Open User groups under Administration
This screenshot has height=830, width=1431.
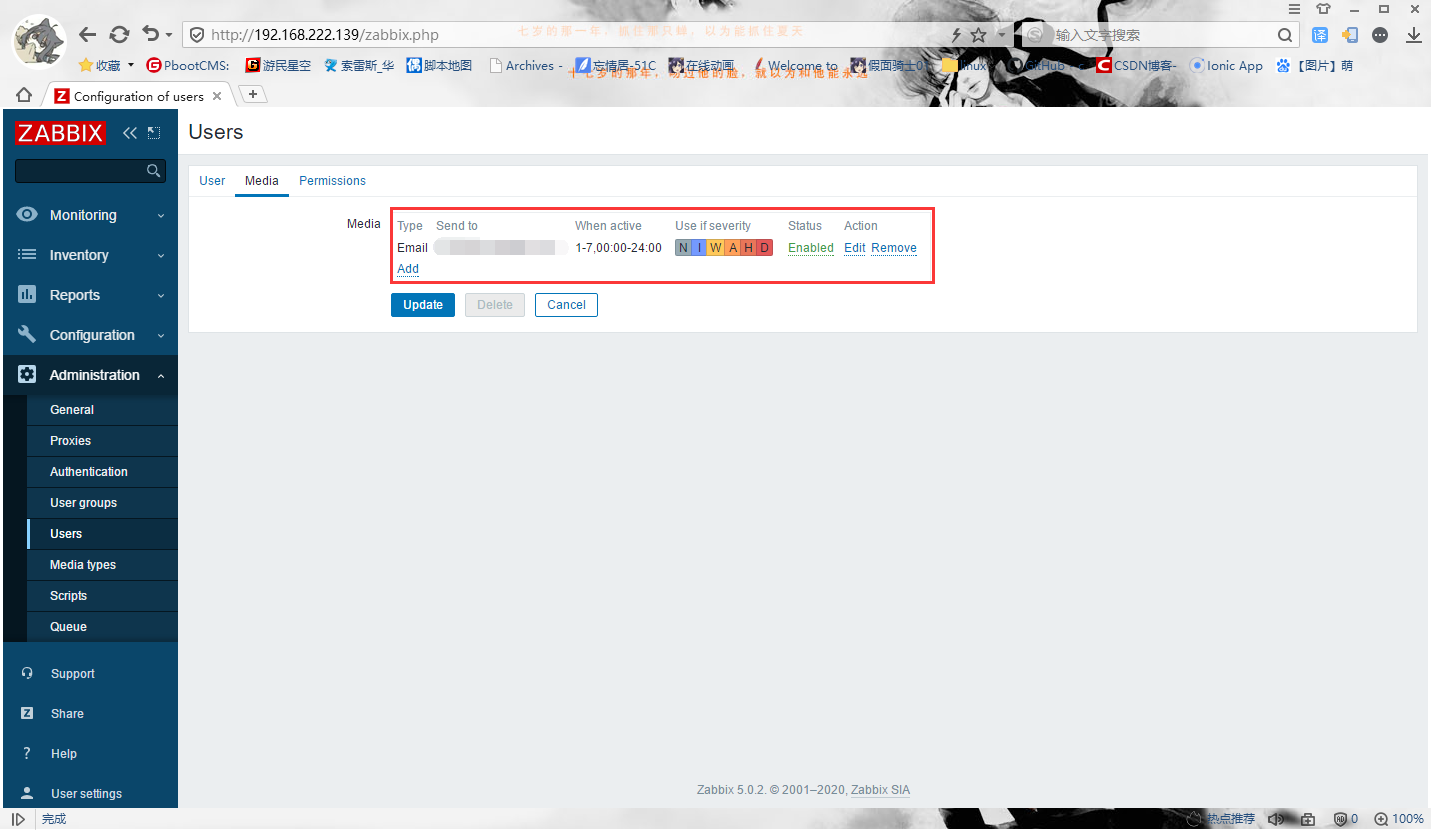(102, 503)
